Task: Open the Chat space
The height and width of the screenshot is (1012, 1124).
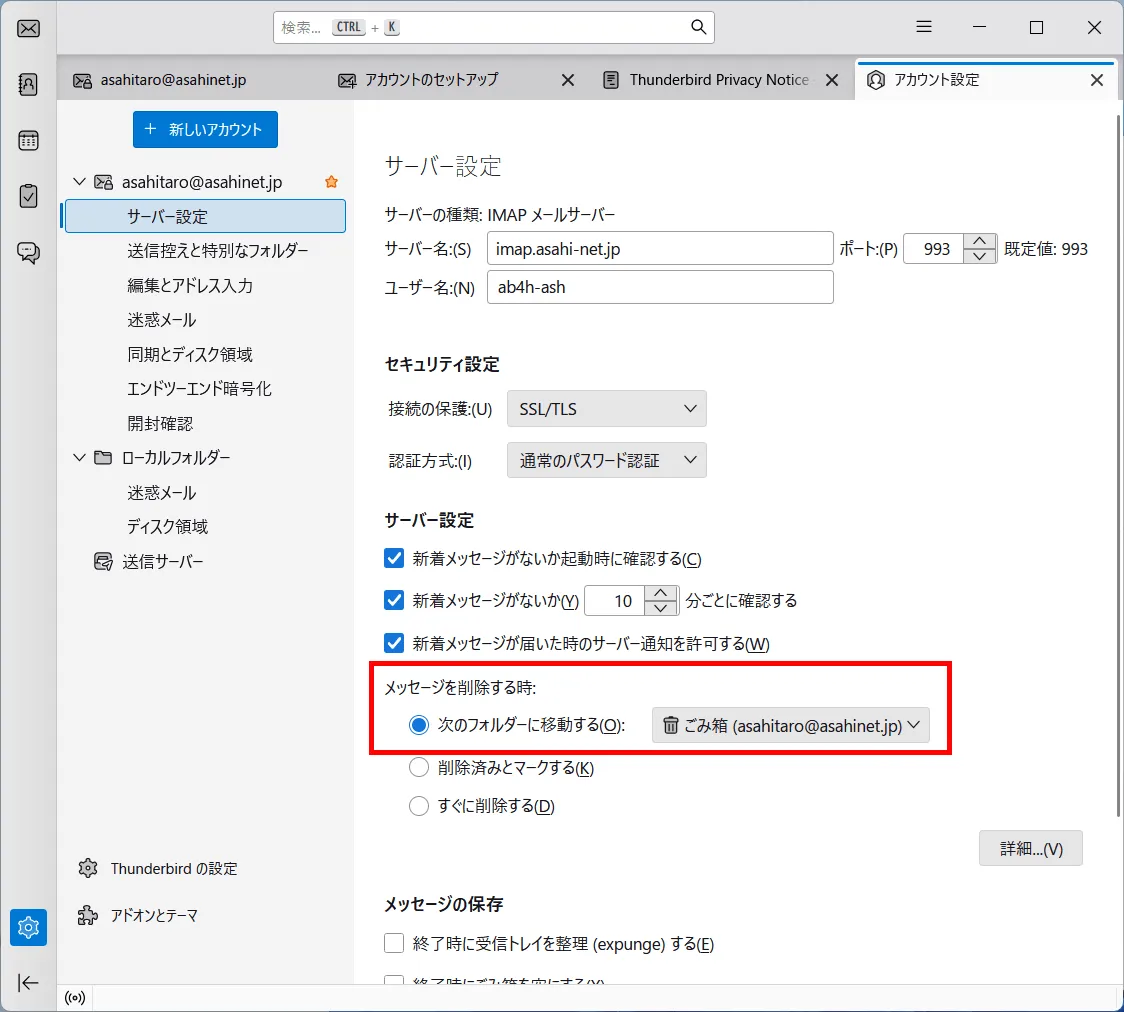Action: point(28,253)
